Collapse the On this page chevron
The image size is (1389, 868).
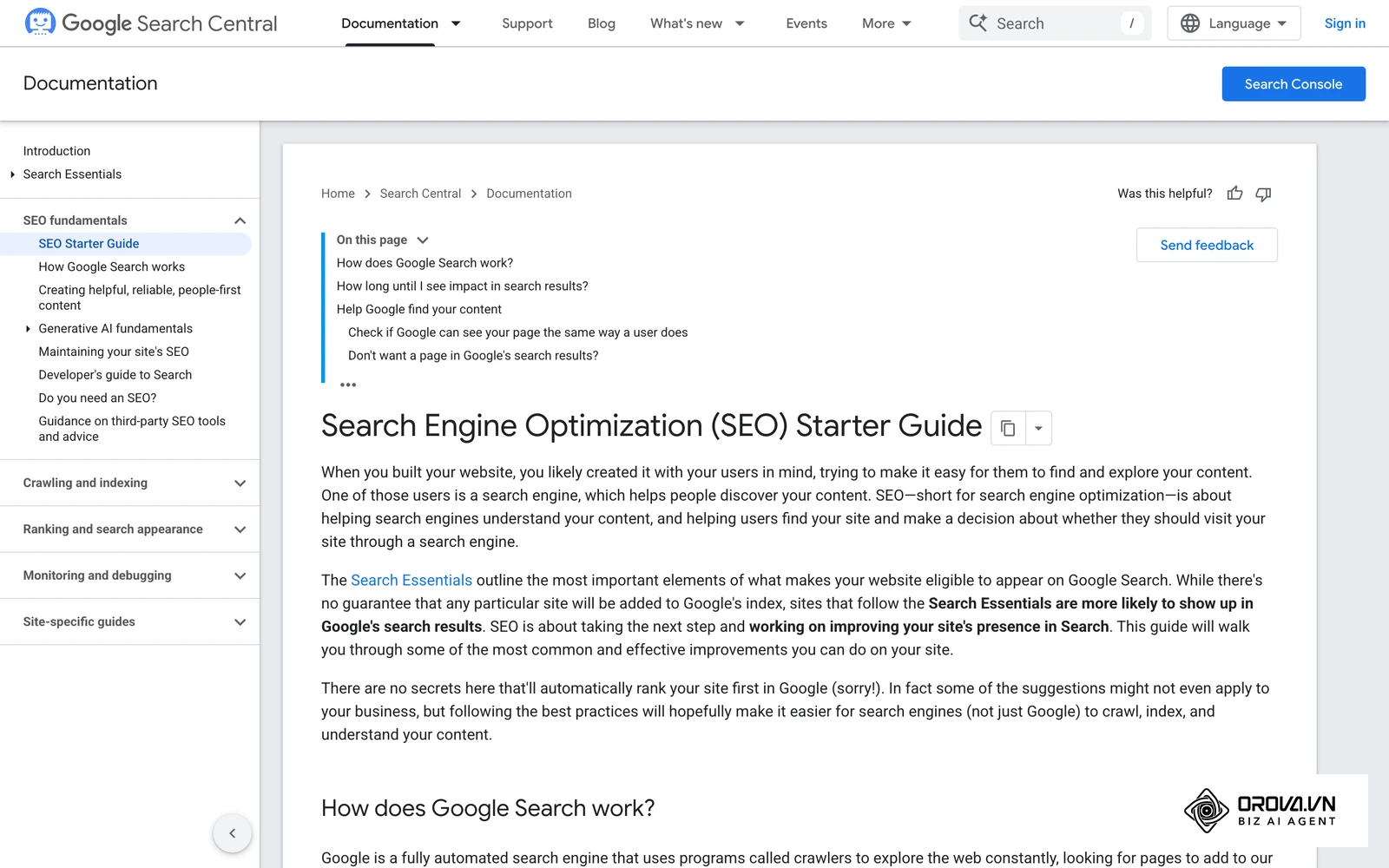(423, 240)
